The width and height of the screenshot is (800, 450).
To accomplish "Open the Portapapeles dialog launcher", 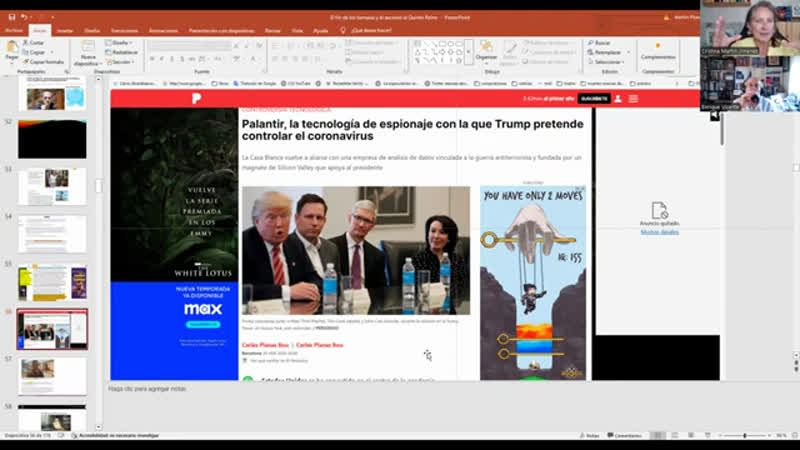I will [67, 72].
